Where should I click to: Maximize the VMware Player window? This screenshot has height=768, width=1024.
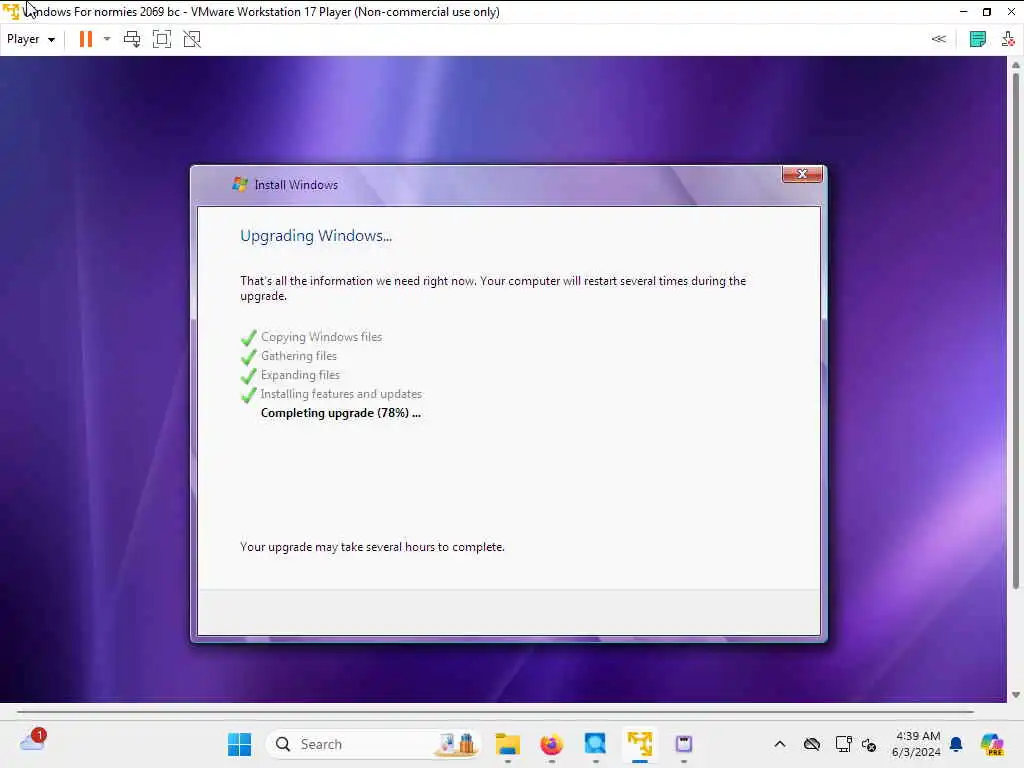(987, 12)
